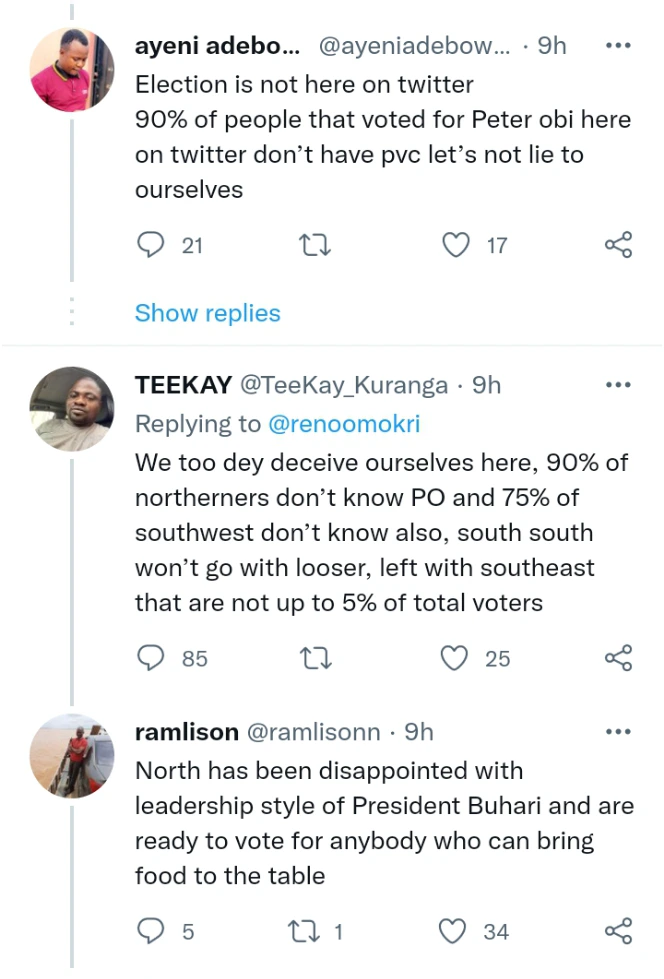
Task: Retweet ramlison's tweet about Buhari
Action: [302, 932]
